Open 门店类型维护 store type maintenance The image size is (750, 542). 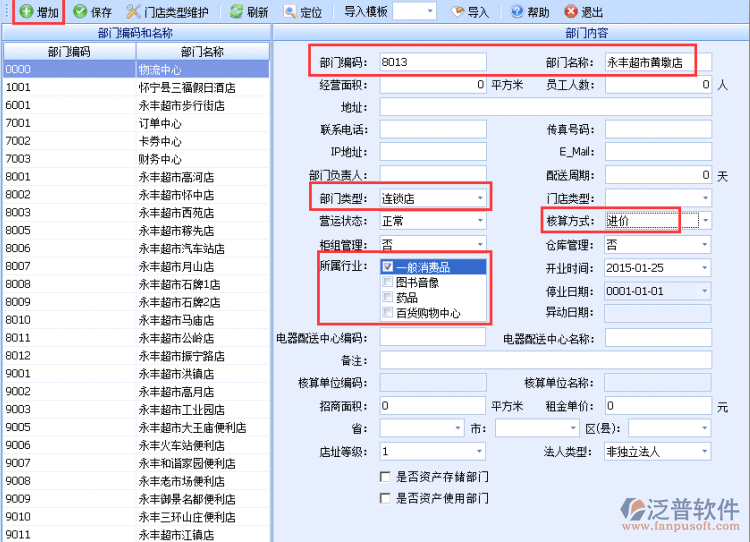134,12
